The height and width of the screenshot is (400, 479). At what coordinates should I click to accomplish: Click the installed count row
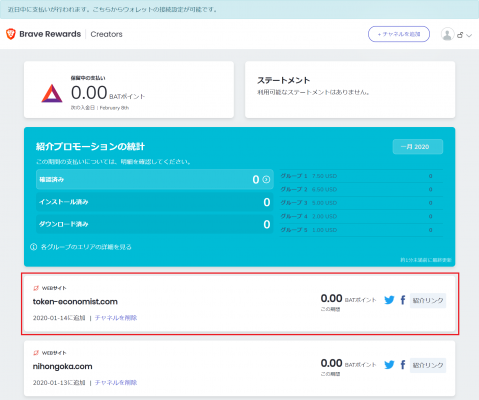click(x=155, y=202)
